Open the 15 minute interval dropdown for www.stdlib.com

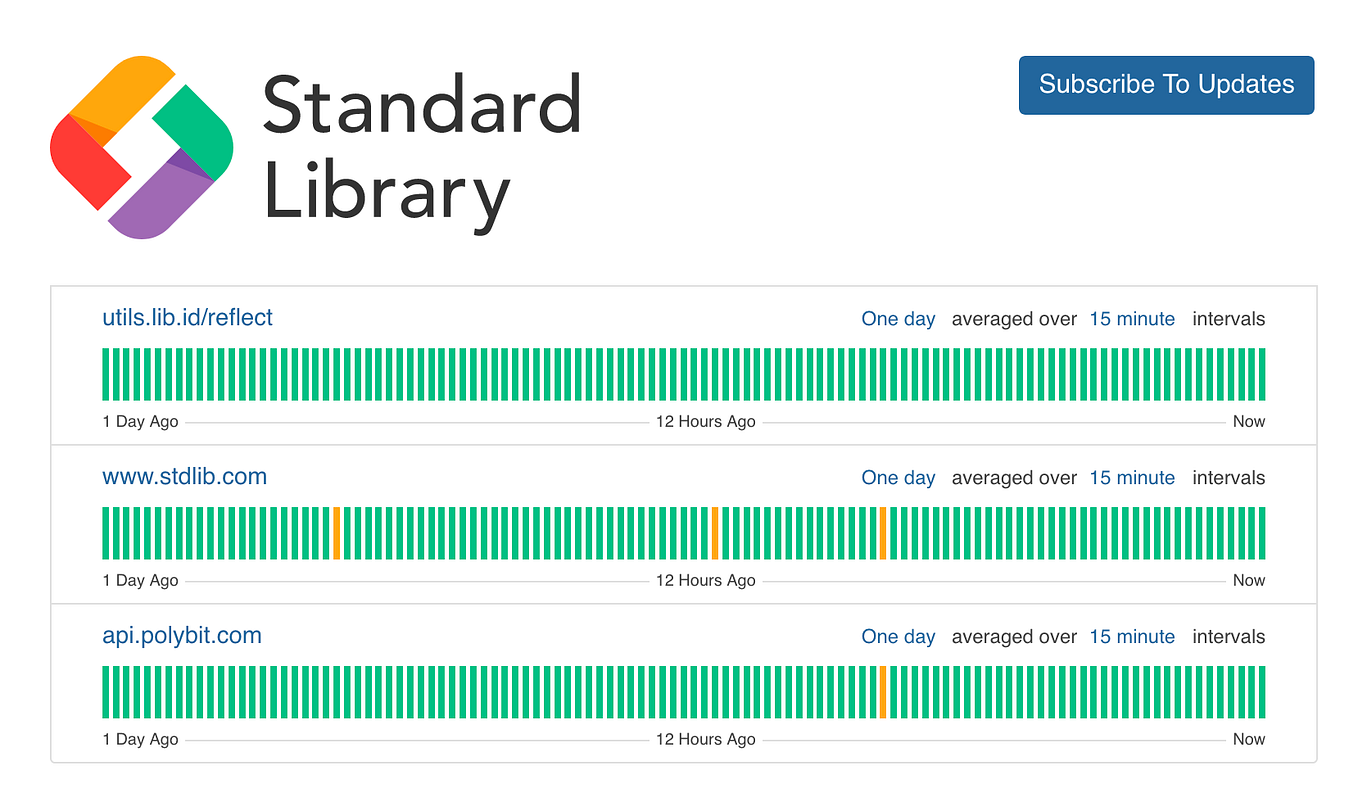click(x=1132, y=477)
